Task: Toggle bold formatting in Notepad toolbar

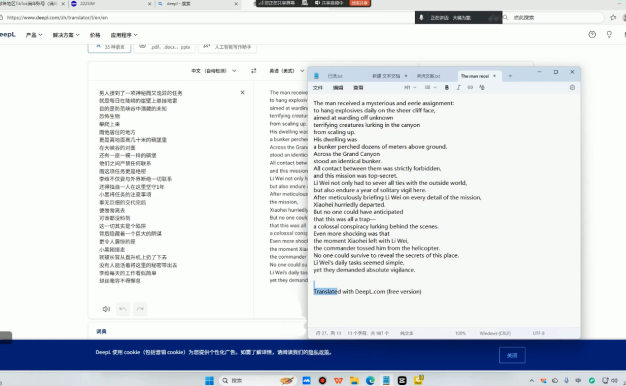Action: tap(446, 87)
